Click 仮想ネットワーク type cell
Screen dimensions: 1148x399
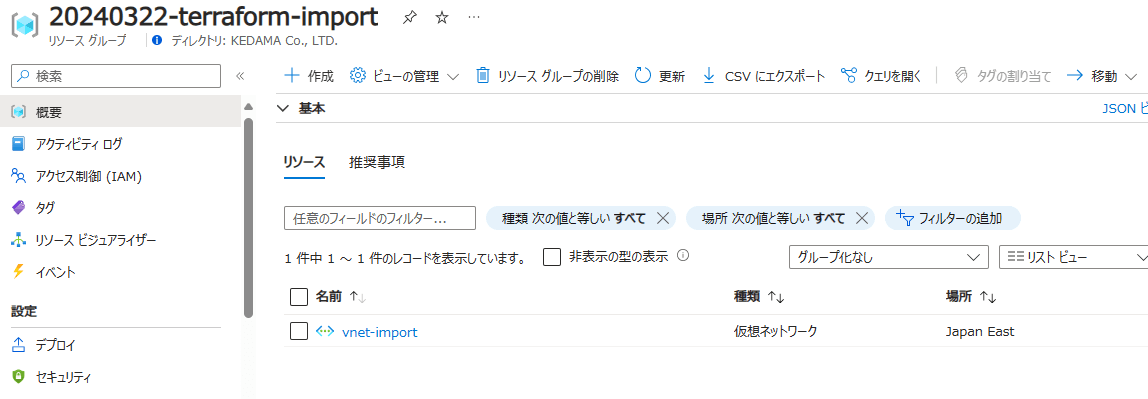coord(775,332)
